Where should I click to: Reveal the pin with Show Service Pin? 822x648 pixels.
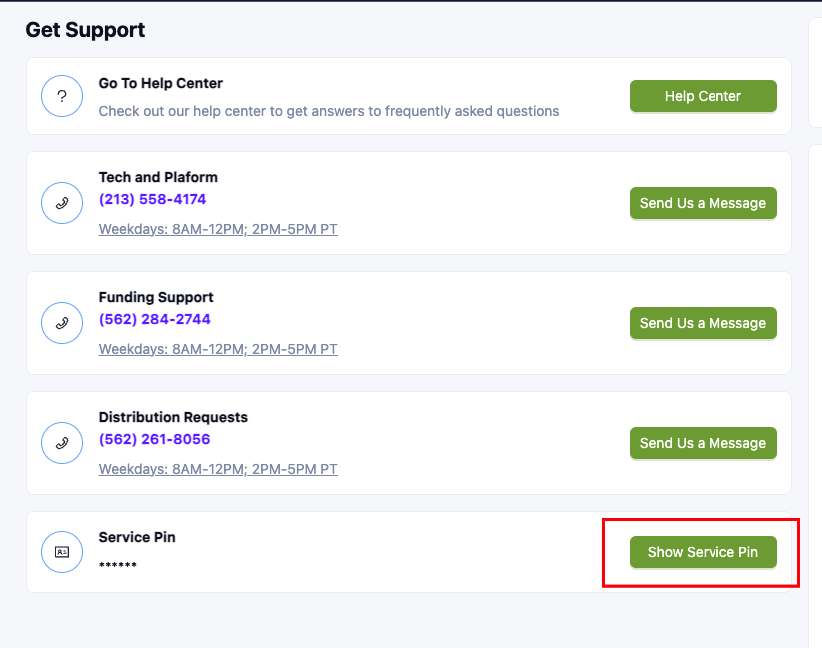pyautogui.click(x=703, y=552)
